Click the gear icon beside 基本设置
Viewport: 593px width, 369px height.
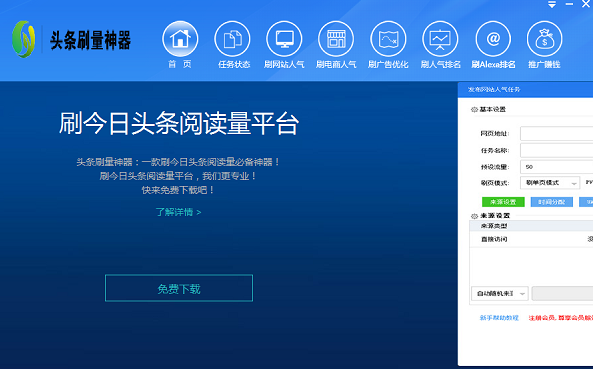[x=474, y=110]
